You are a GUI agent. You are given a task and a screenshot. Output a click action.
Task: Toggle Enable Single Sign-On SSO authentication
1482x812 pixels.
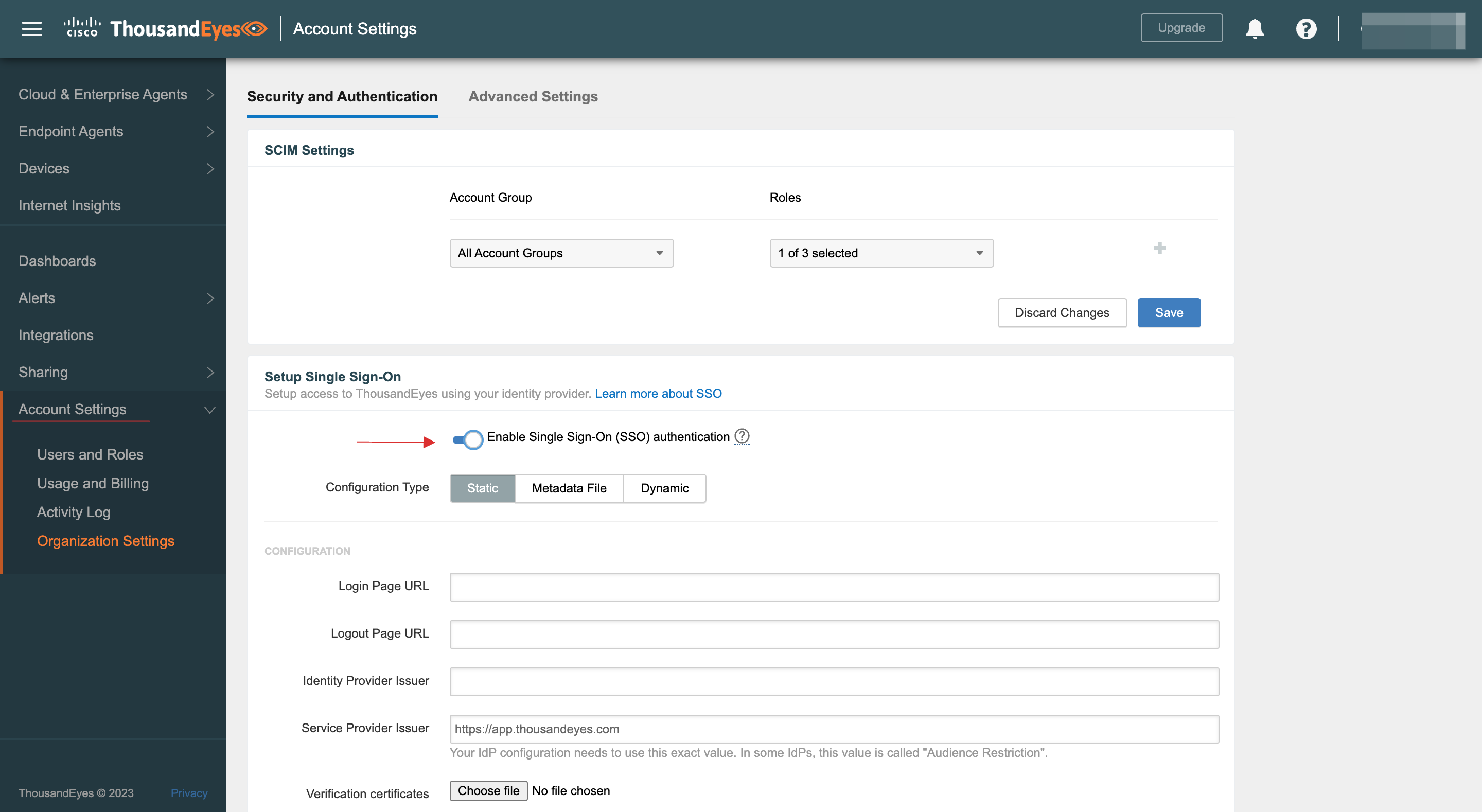coord(467,437)
